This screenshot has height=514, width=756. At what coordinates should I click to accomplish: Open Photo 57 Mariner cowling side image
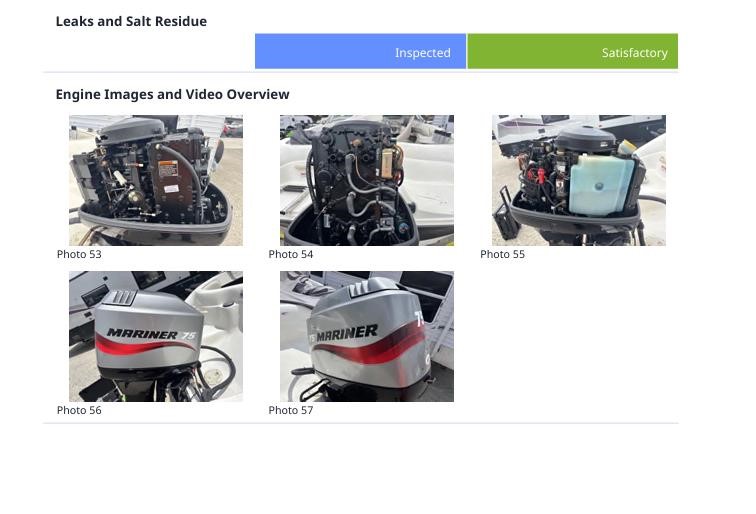(x=367, y=336)
